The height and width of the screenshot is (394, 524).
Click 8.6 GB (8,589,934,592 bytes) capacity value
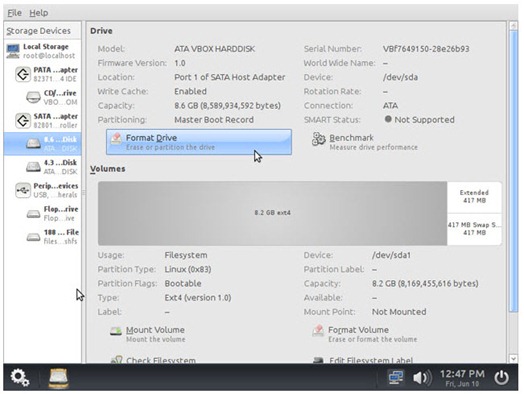pyautogui.click(x=228, y=106)
